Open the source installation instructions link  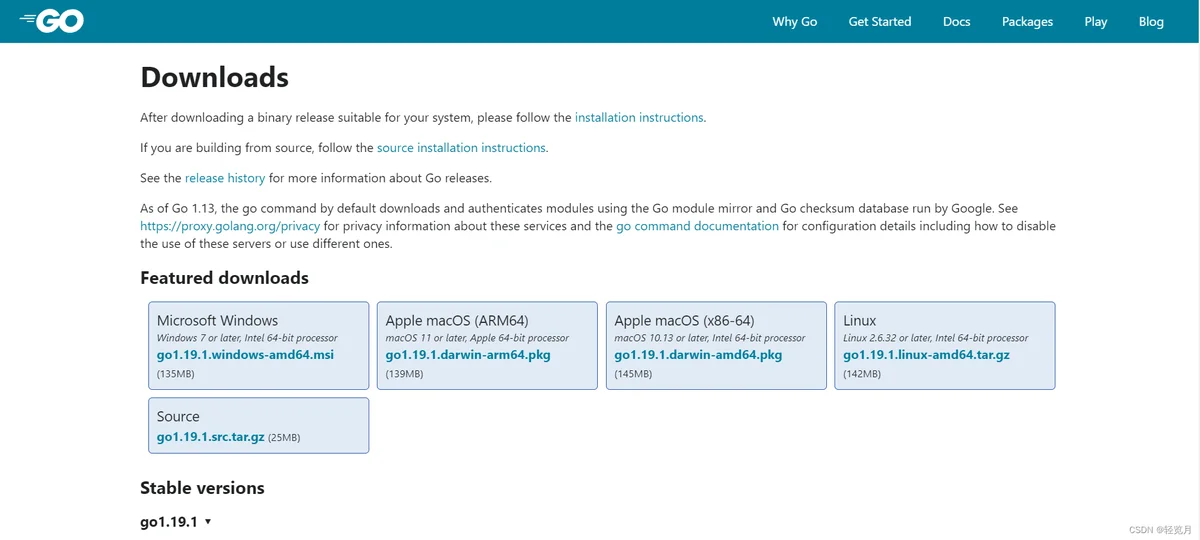tap(461, 148)
